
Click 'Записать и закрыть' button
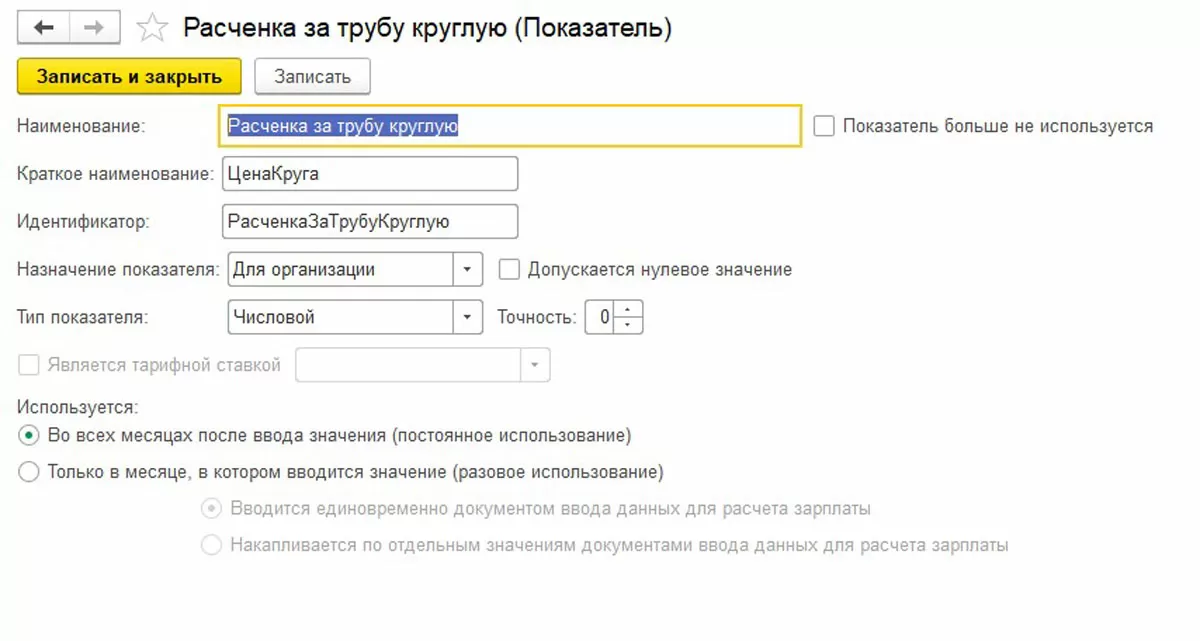[x=129, y=77]
